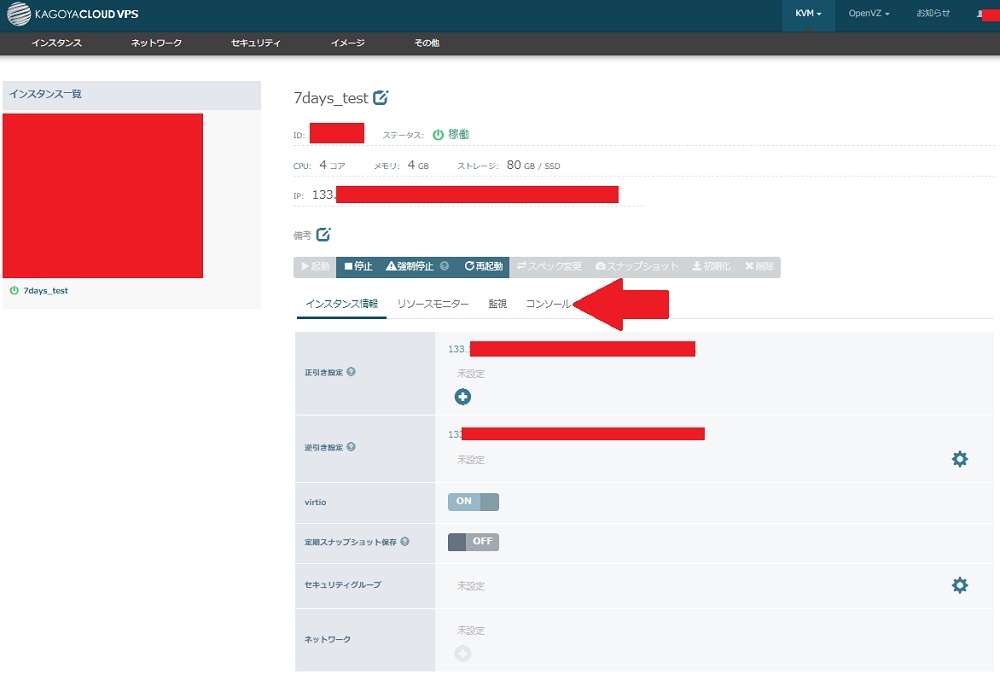
Task: Open the gear settings for 逆引き設定
Action: pyautogui.click(x=959, y=459)
